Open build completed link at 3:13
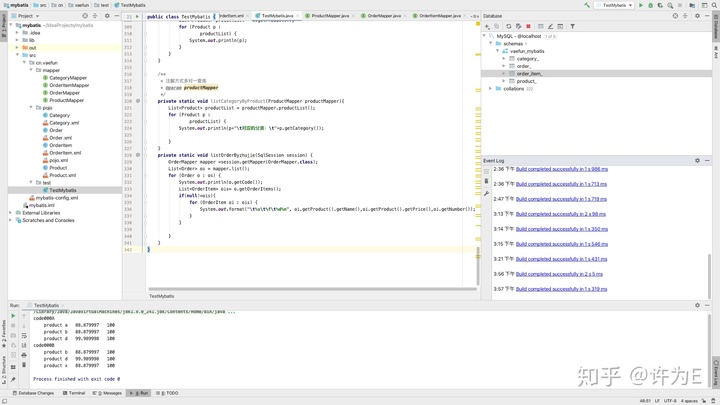Image resolution: width=720 pixels, height=405 pixels. [x=561, y=214]
